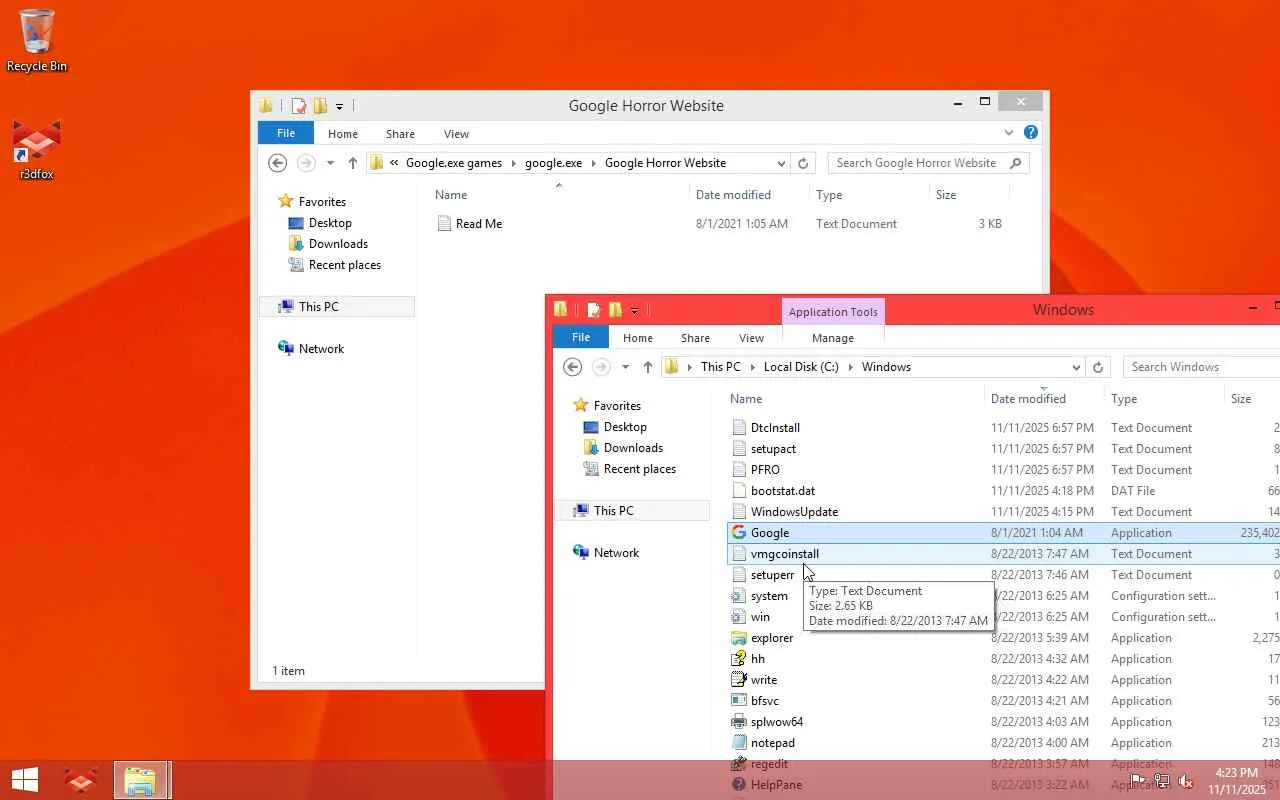Switch to Home tab in Google Horror Website window
This screenshot has height=800, width=1280.
pyautogui.click(x=343, y=133)
